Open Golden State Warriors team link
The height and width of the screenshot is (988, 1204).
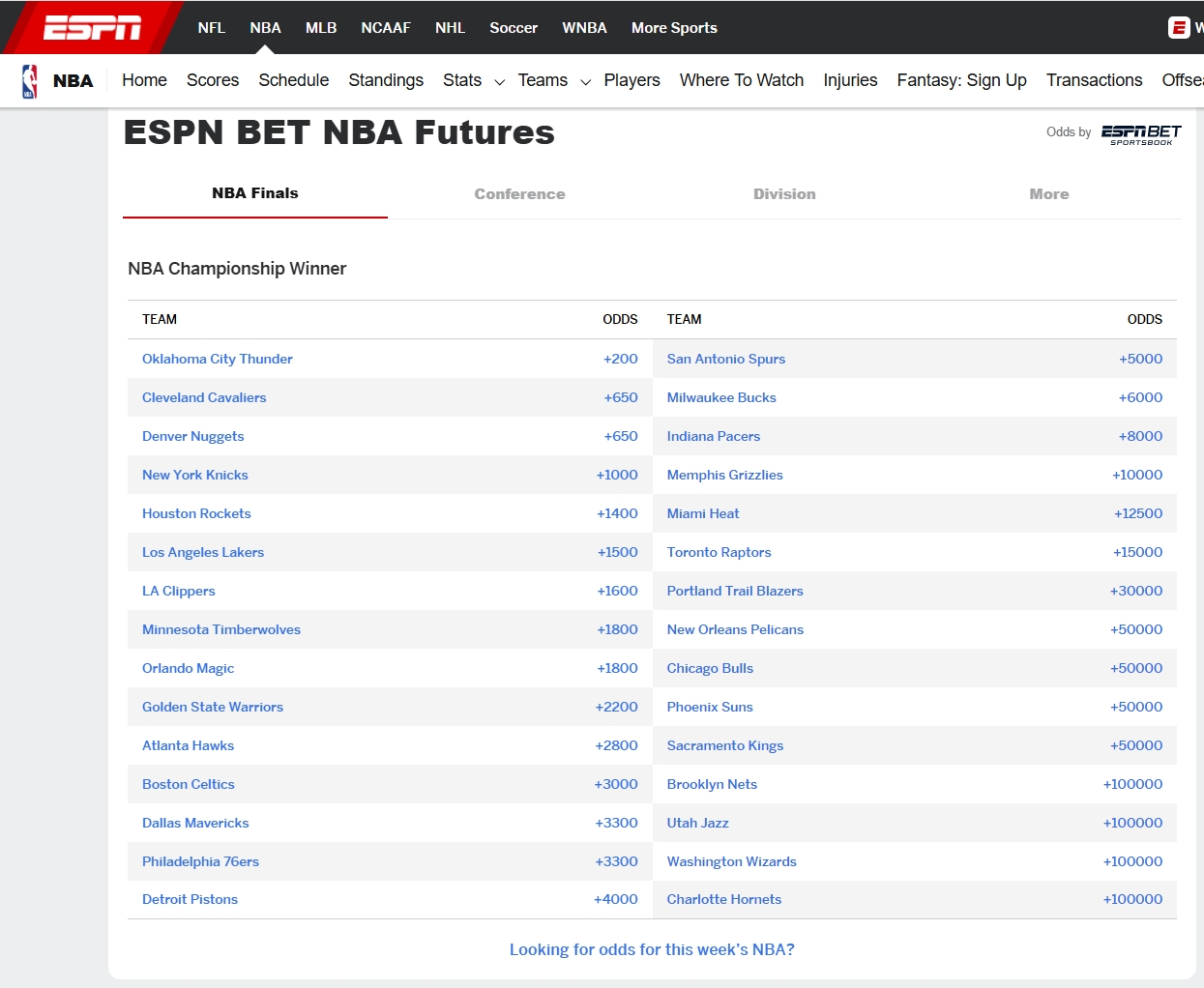tap(213, 707)
